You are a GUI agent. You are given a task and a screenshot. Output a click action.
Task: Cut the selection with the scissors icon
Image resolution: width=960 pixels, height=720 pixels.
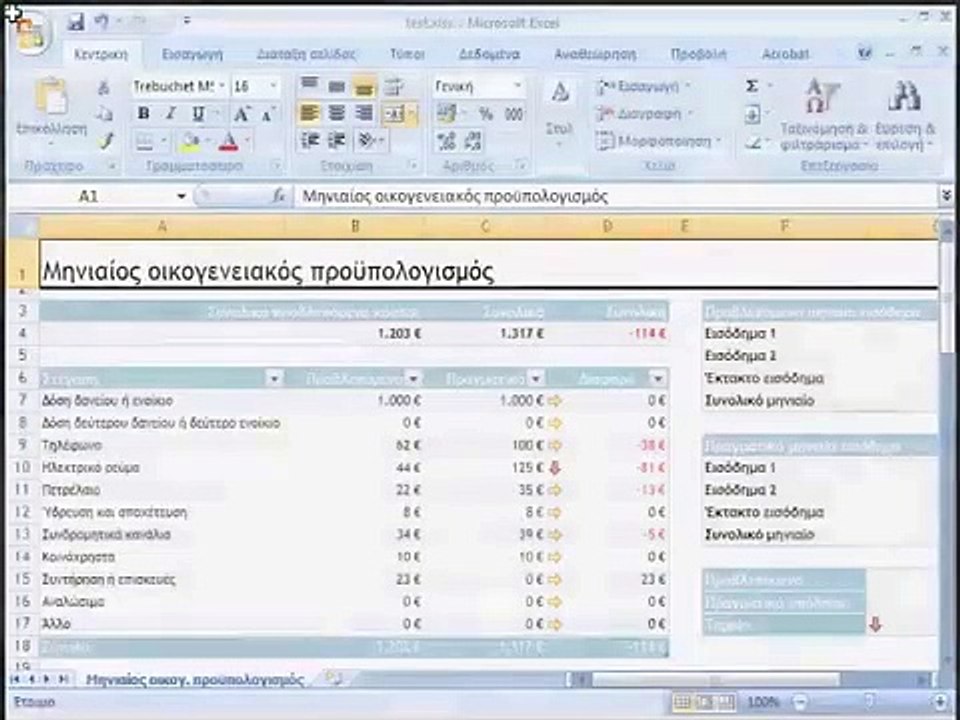click(105, 88)
